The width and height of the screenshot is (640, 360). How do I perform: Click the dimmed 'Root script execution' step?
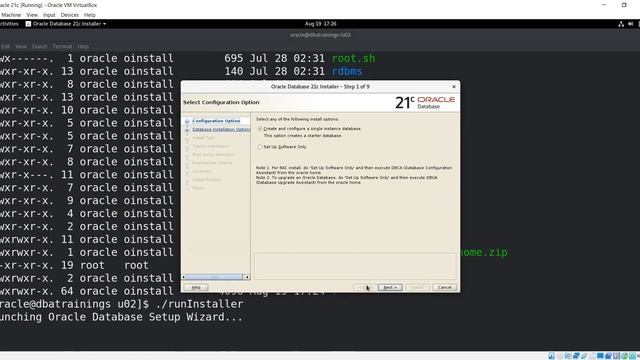[x=213, y=154]
